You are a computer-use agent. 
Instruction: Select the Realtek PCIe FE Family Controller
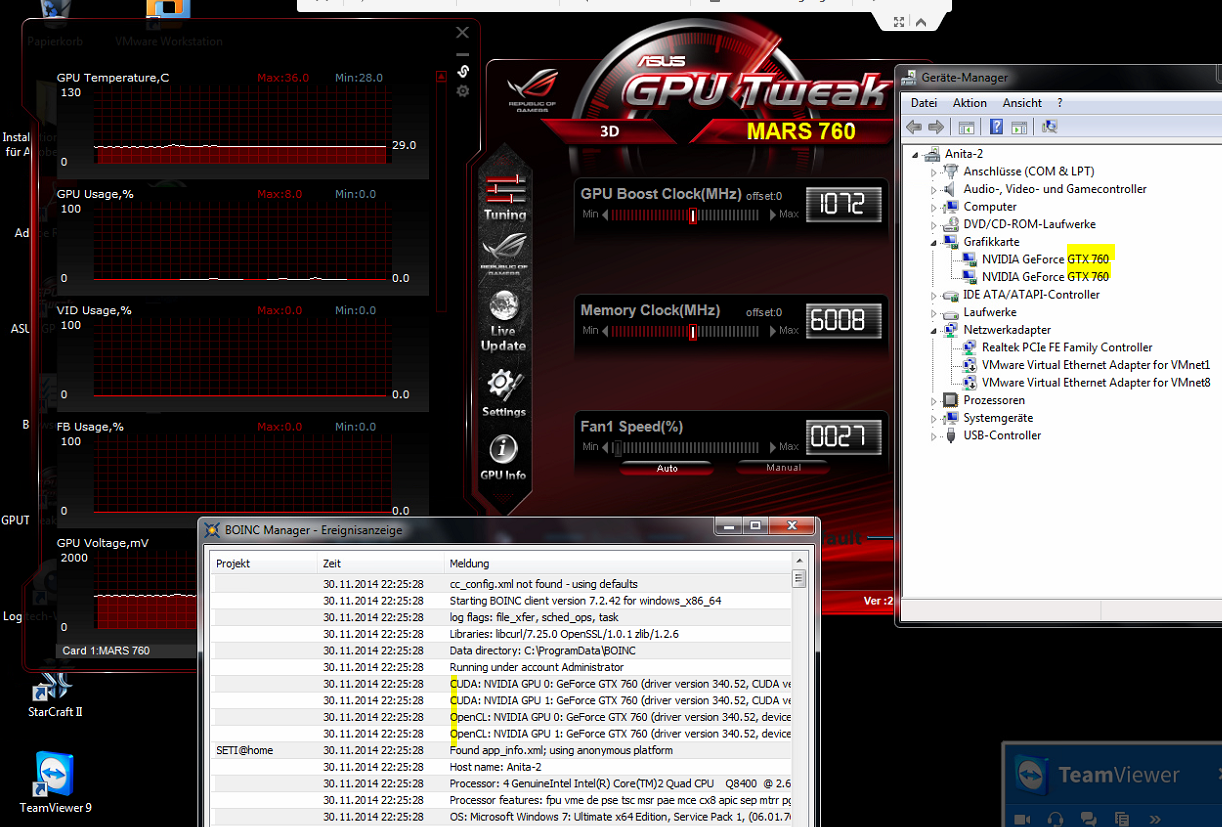click(1067, 347)
